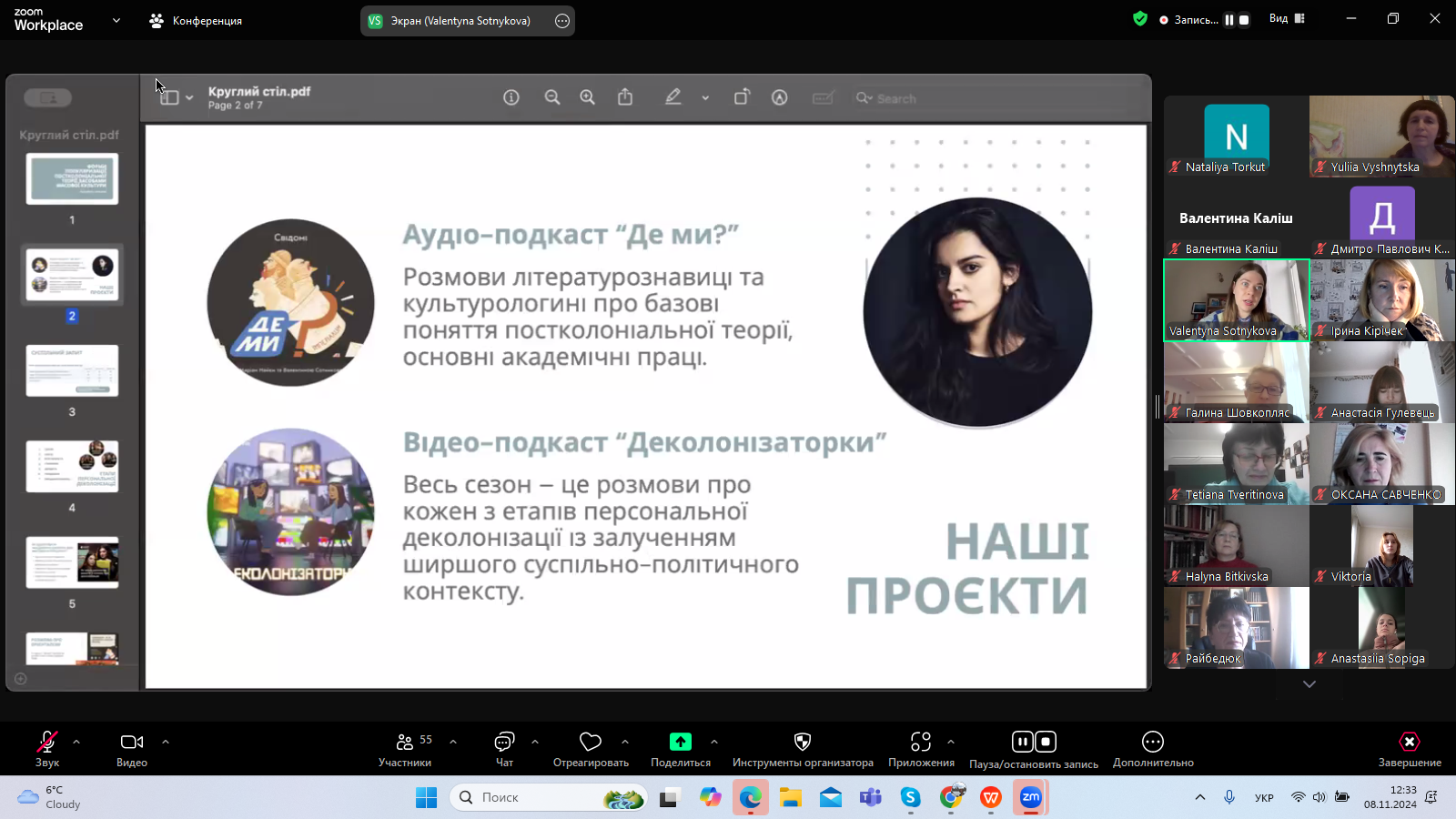Select Valentyna Sotnykova's video tile
The image size is (1456, 819).
(1236, 300)
